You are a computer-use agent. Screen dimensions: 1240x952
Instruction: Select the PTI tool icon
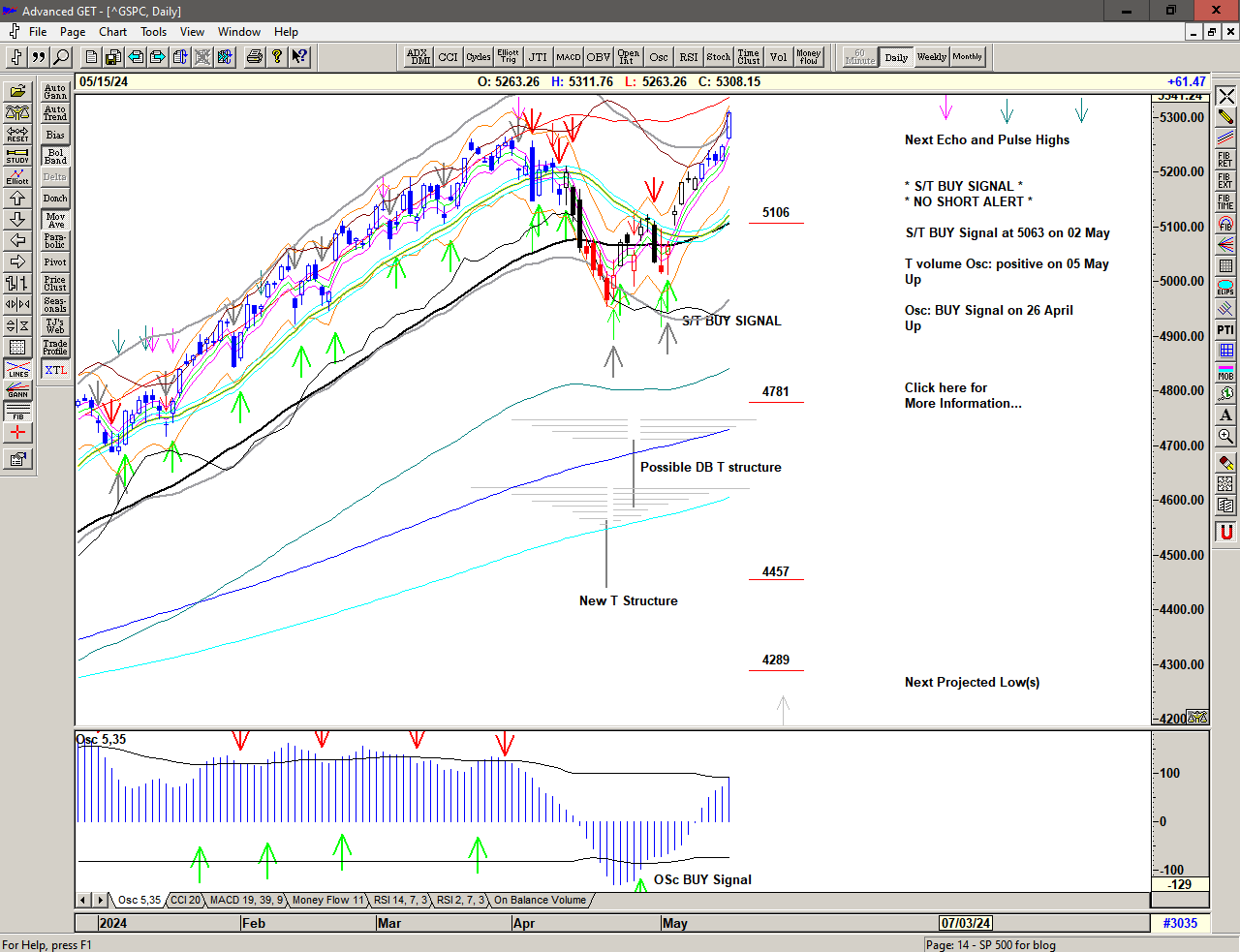(x=1225, y=330)
